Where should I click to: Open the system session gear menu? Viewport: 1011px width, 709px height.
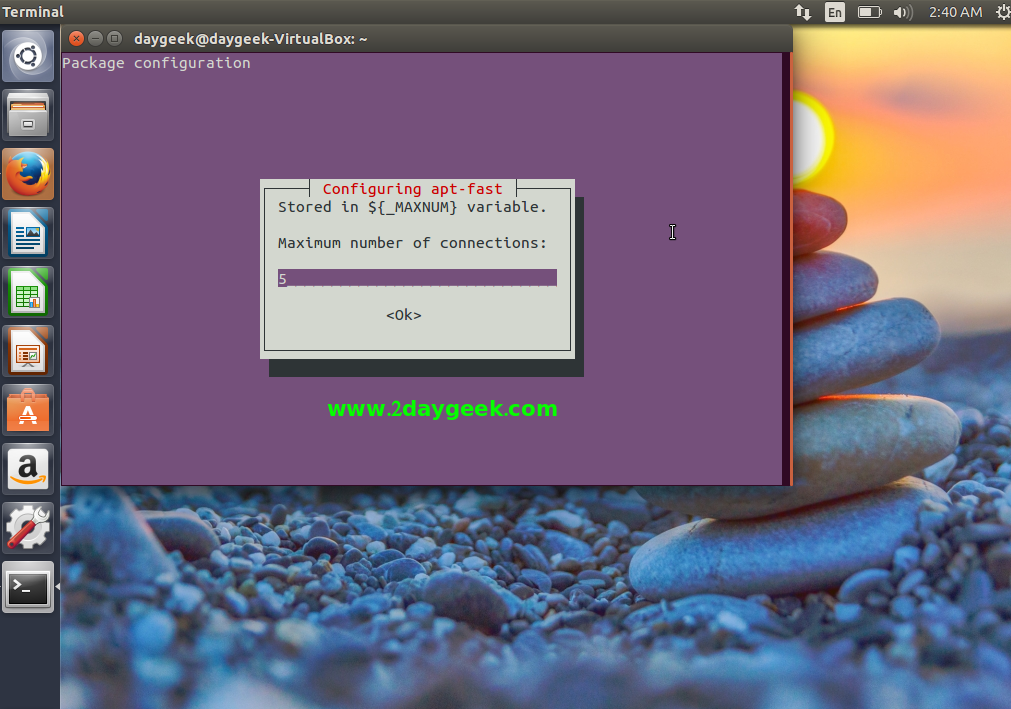pos(1002,12)
